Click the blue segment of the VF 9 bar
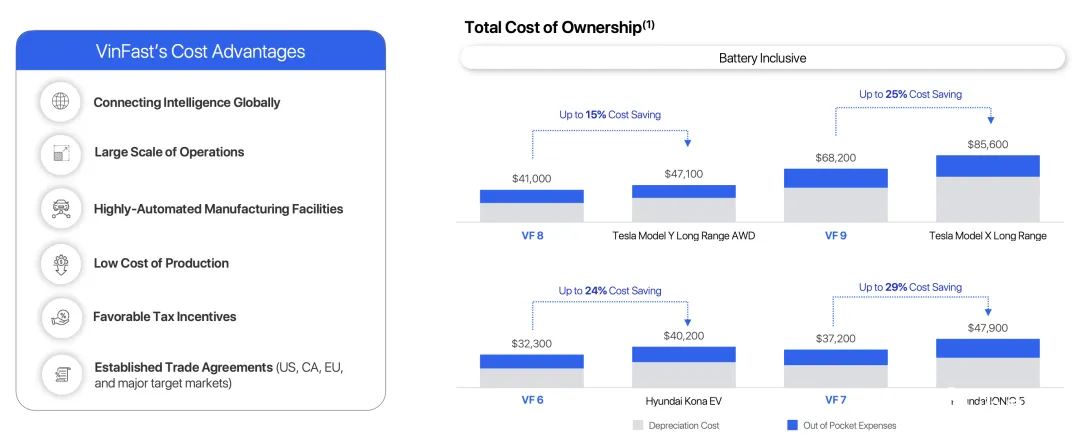The width and height of the screenshot is (1080, 437). (x=835, y=179)
